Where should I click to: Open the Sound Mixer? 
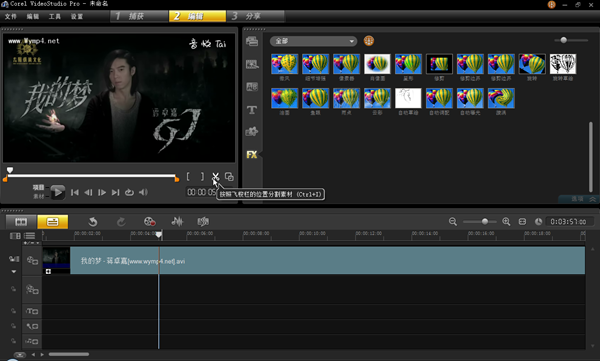point(177,221)
